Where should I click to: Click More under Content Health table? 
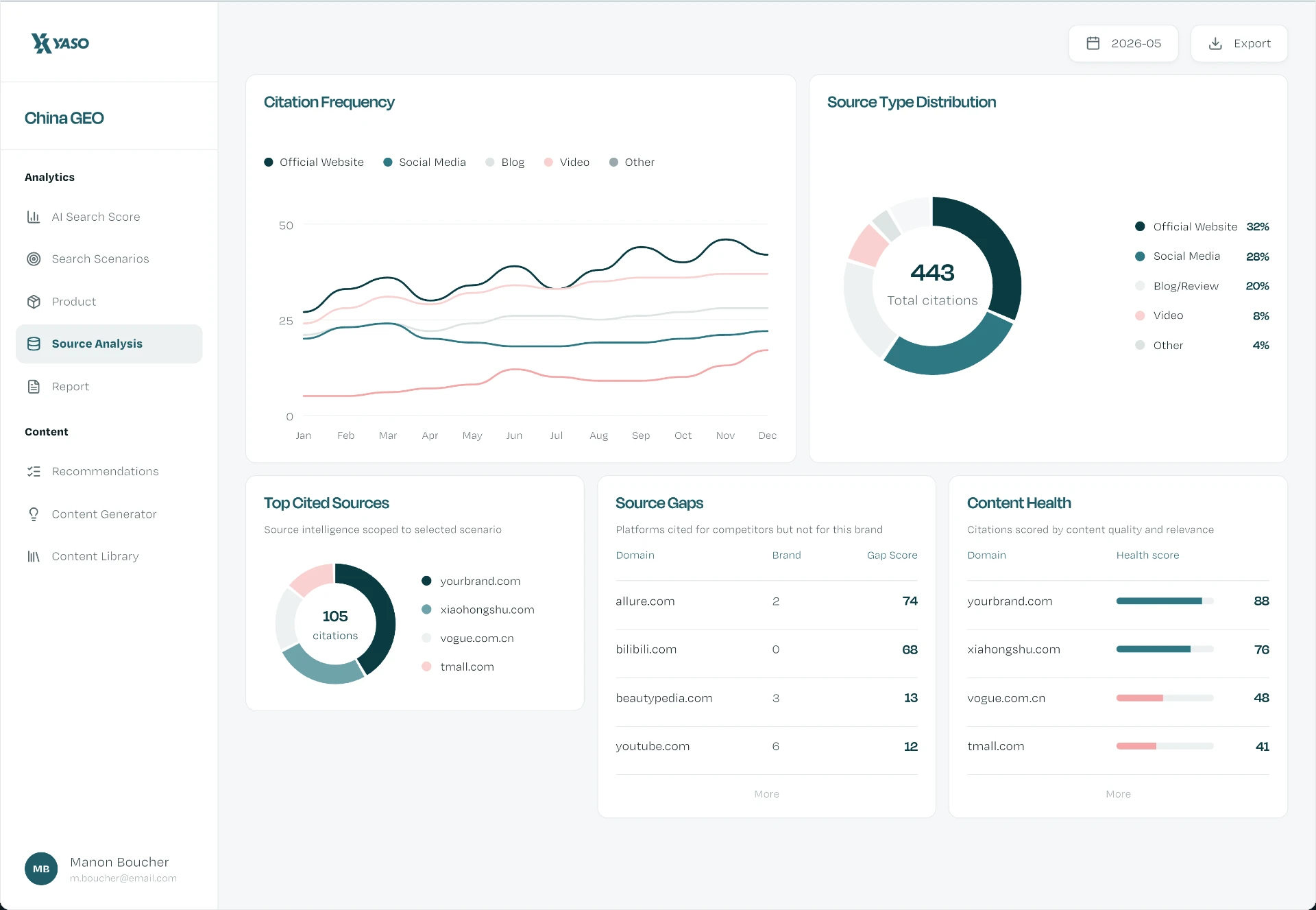(1118, 794)
